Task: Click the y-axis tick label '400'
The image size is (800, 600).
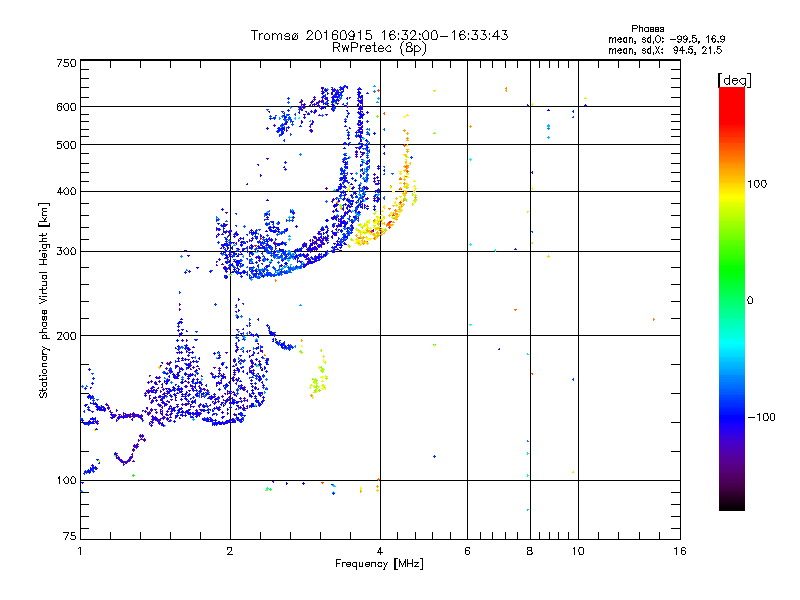Action: click(66, 191)
